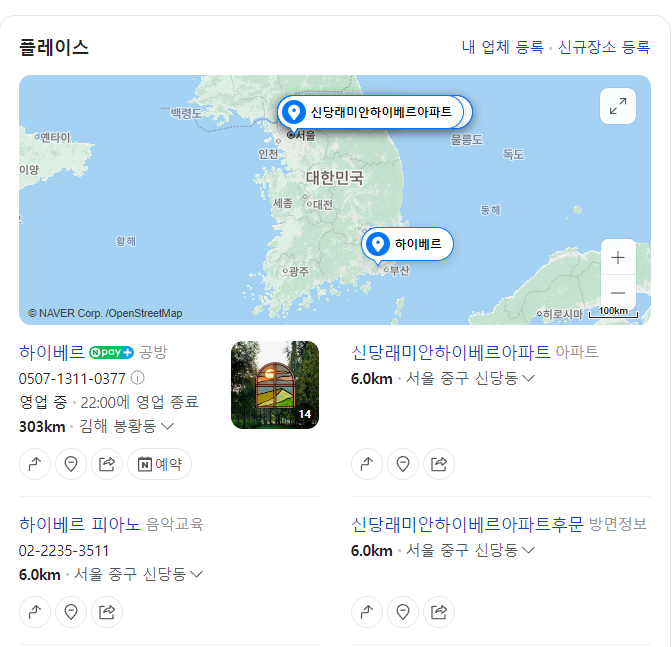Open 신당래미안하이베르아파트 아파트 link
The height and width of the screenshot is (647, 672).
click(x=450, y=352)
